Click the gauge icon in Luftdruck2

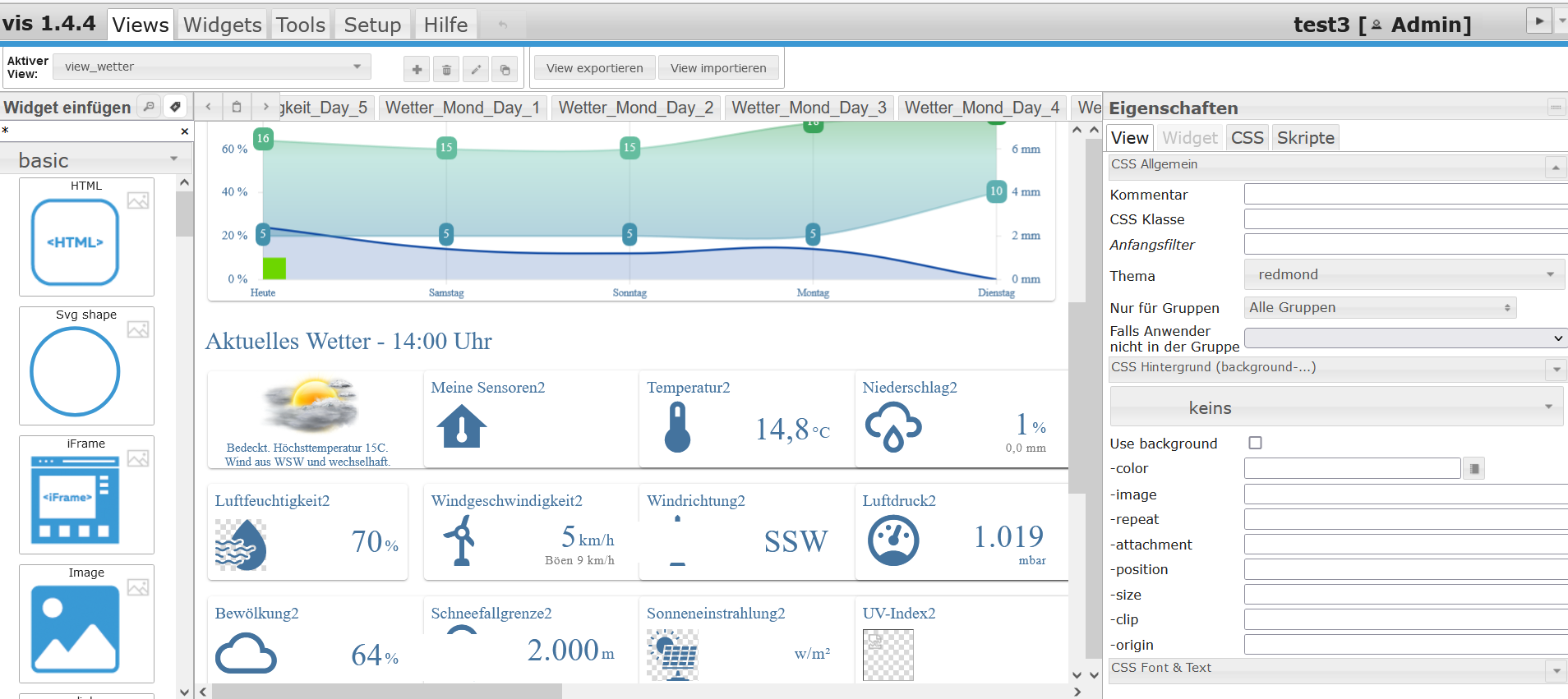pos(893,540)
